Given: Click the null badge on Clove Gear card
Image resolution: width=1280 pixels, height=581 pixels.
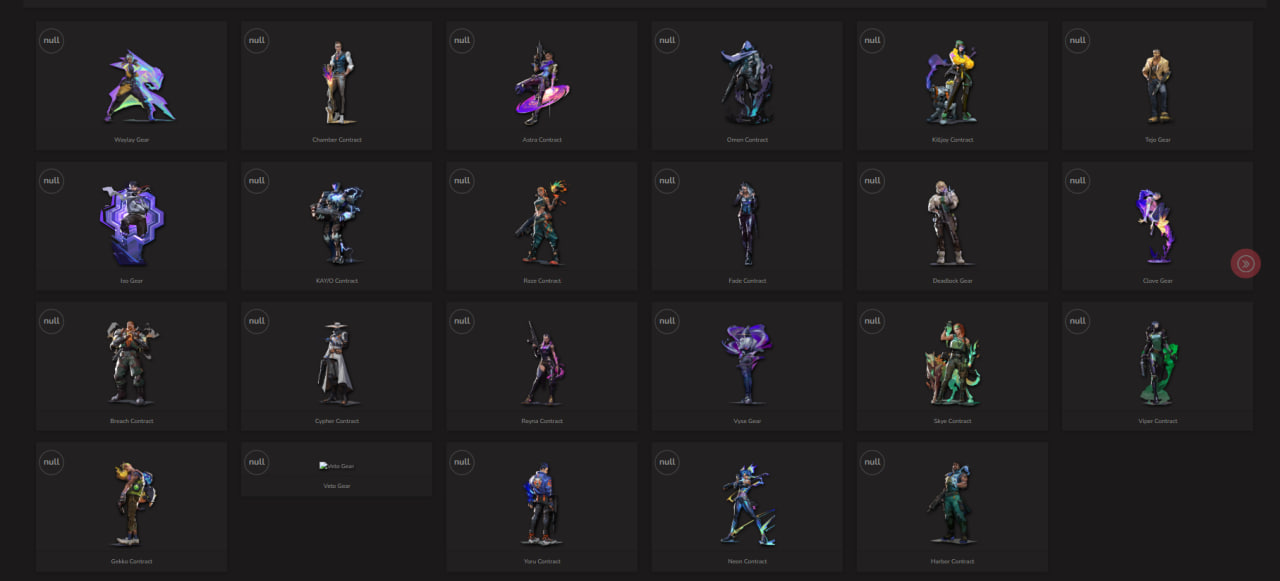Looking at the screenshot, I should pyautogui.click(x=1078, y=181).
